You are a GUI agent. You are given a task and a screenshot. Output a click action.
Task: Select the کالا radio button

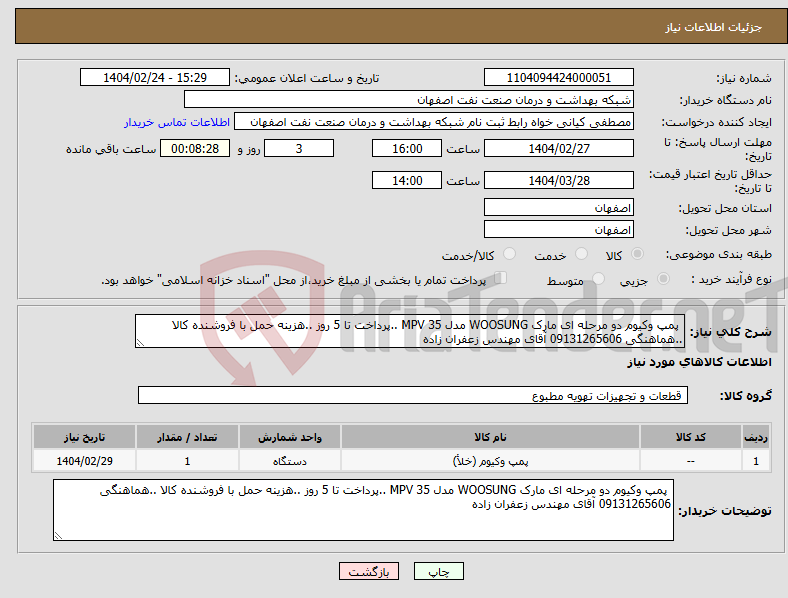coord(637,254)
